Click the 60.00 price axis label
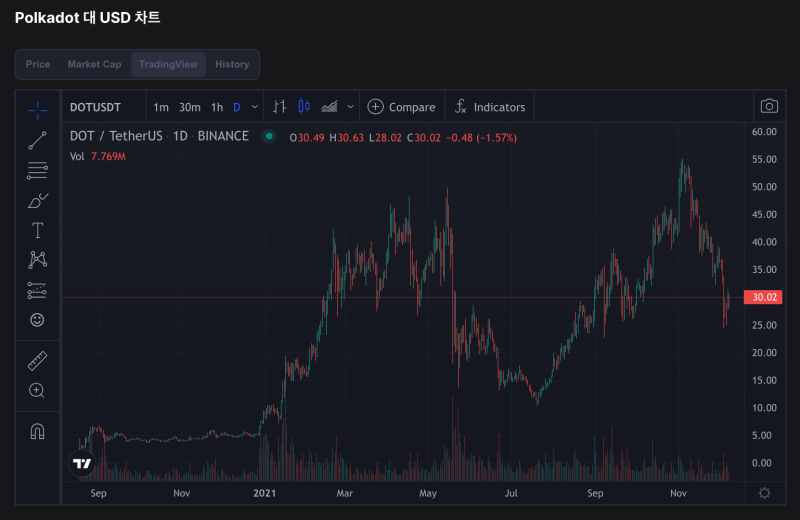 [x=764, y=132]
